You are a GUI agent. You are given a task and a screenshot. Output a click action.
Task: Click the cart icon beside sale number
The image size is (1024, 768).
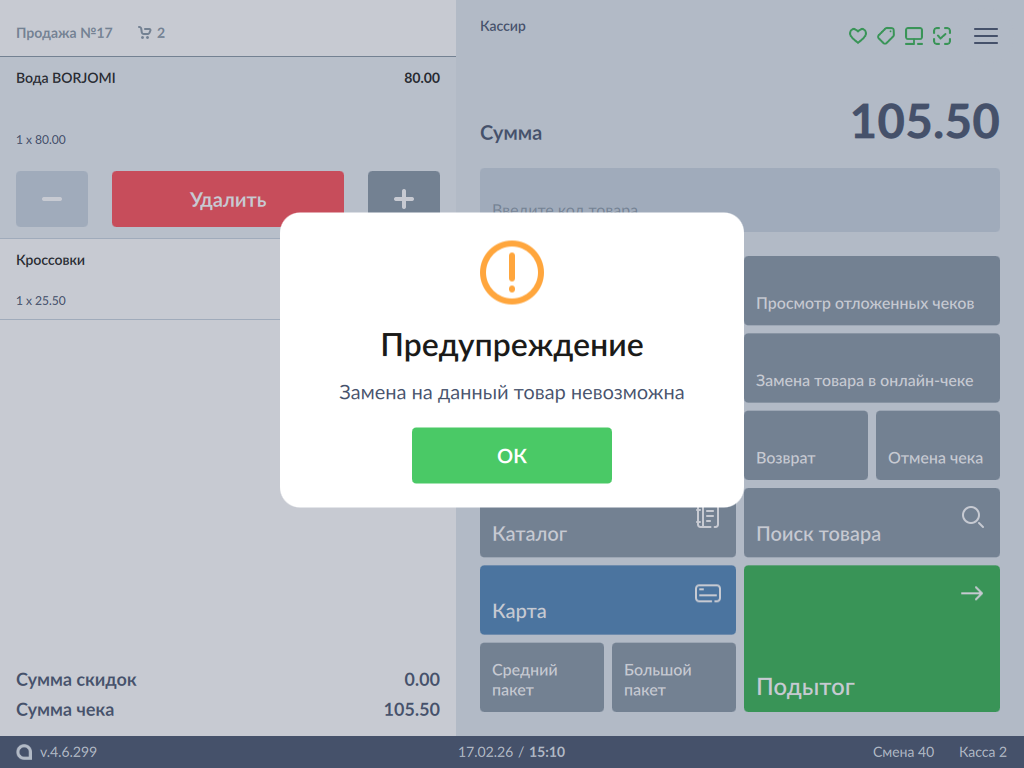point(145,33)
